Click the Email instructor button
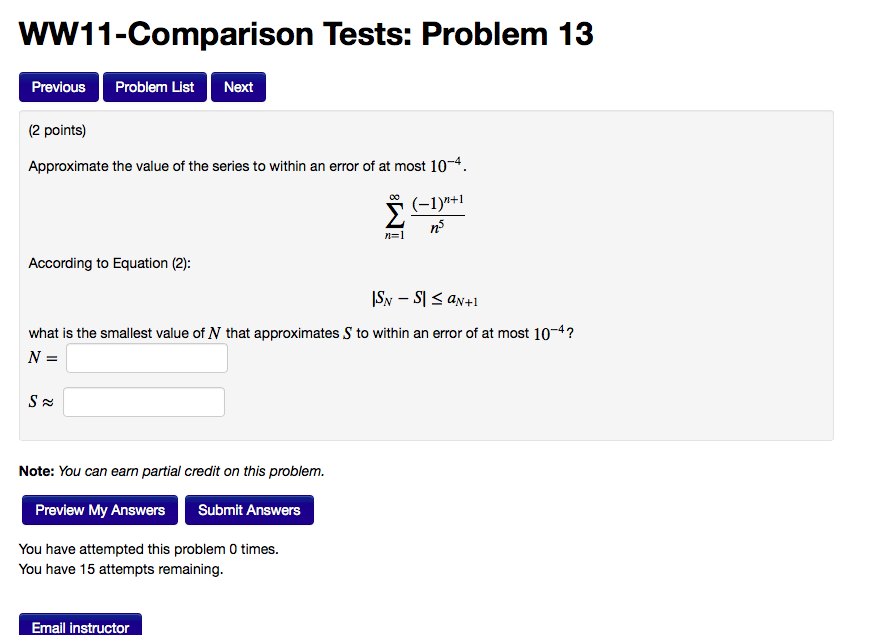 tap(80, 626)
